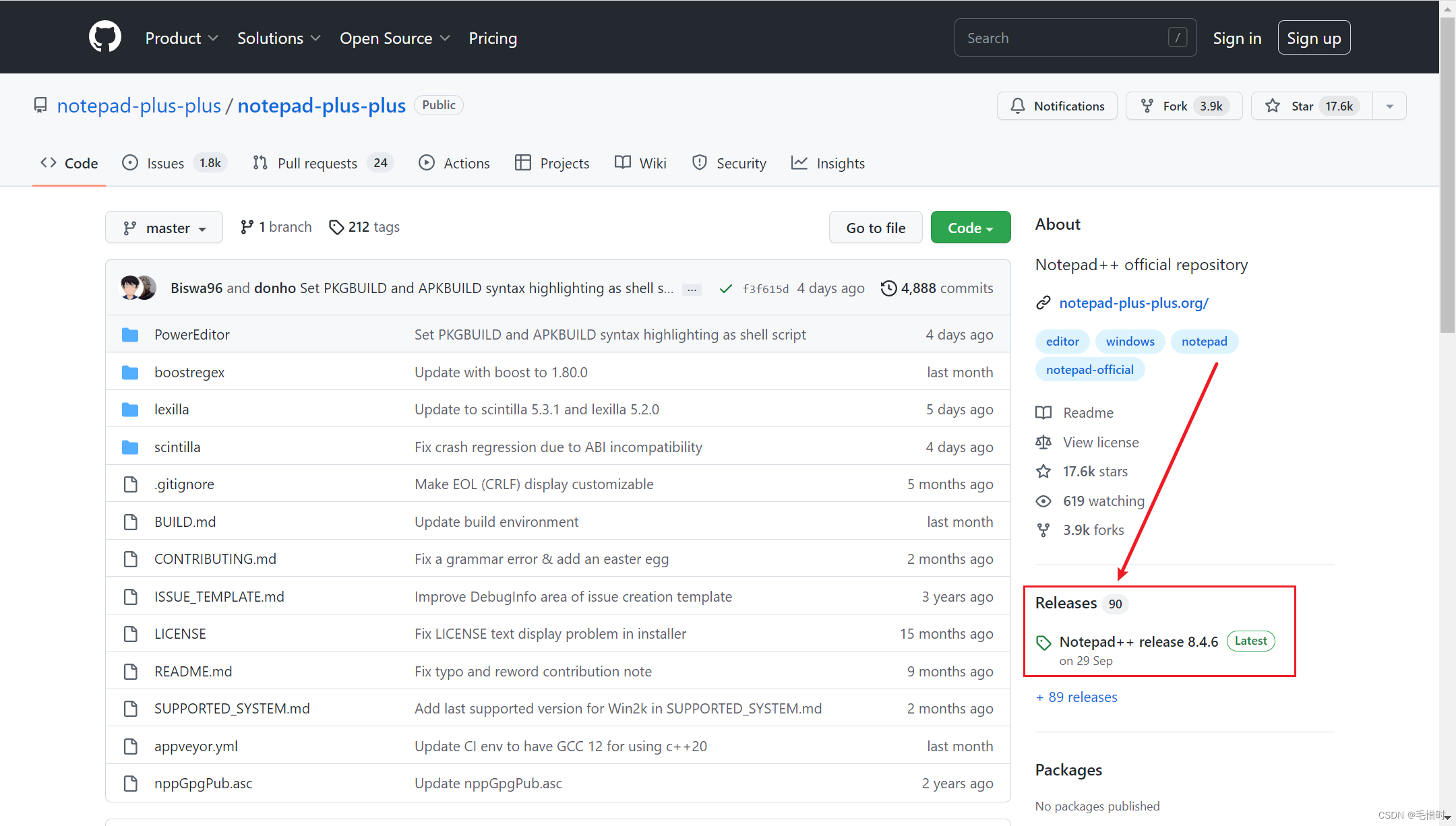1456x826 pixels.
Task: Expand the commit message ellipsis
Action: point(692,289)
